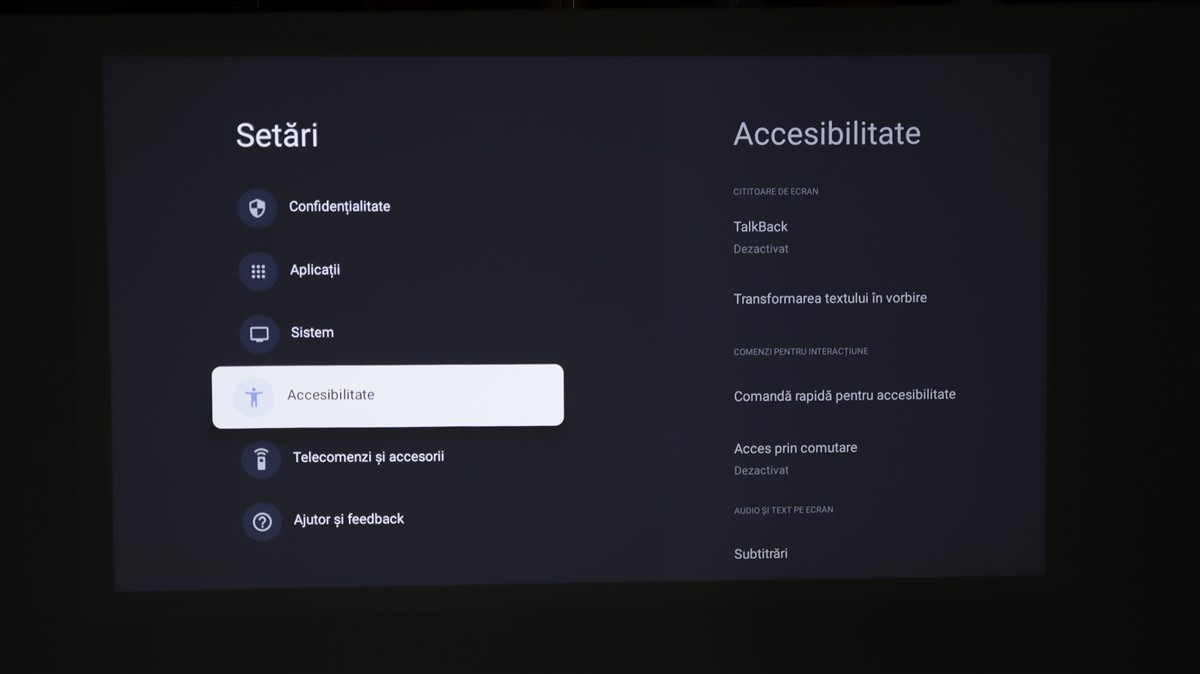Screen dimensions: 1200x674
Task: Select the highlighted Accesibilitate row text
Action: pyautogui.click(x=331, y=395)
